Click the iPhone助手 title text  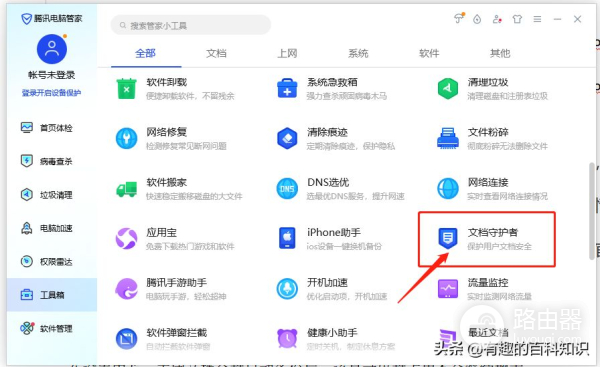[x=334, y=232]
